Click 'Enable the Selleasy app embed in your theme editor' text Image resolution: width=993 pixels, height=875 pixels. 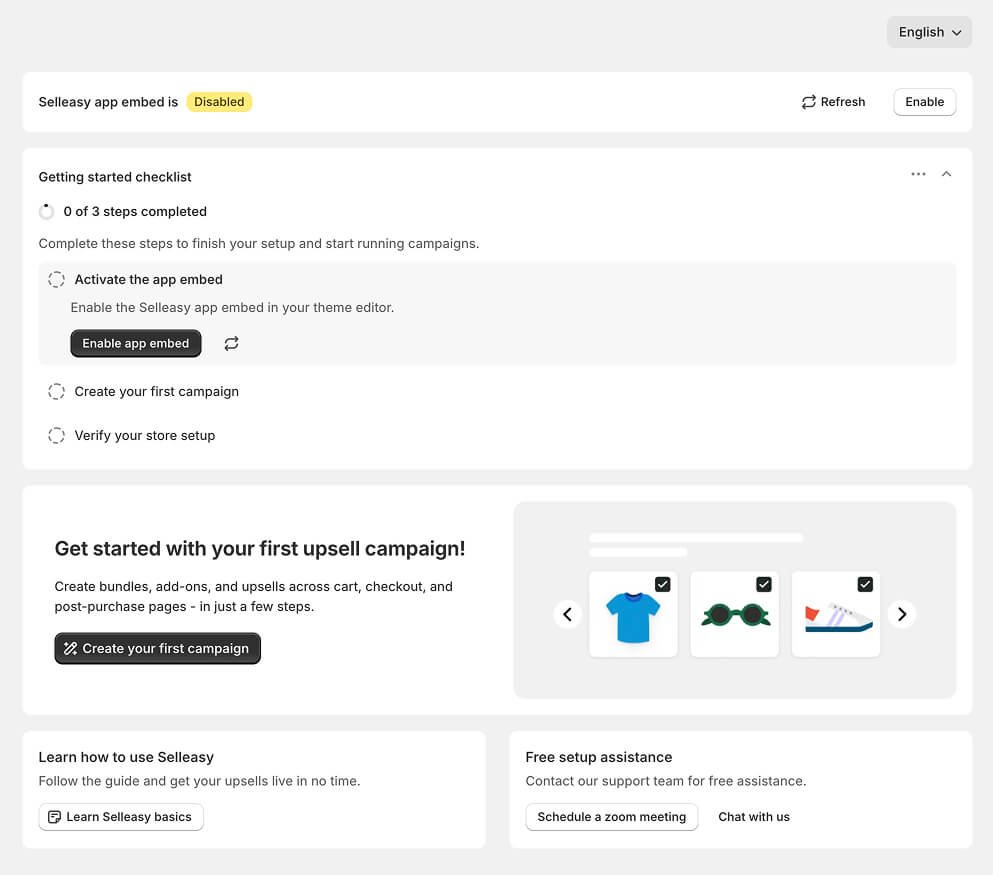tap(232, 308)
